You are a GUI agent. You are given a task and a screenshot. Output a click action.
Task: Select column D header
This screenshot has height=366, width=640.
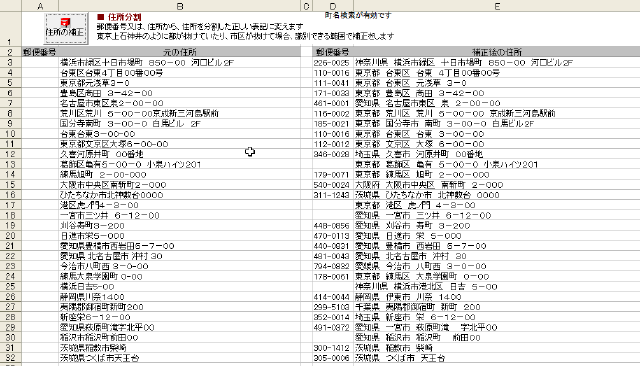coord(333,6)
